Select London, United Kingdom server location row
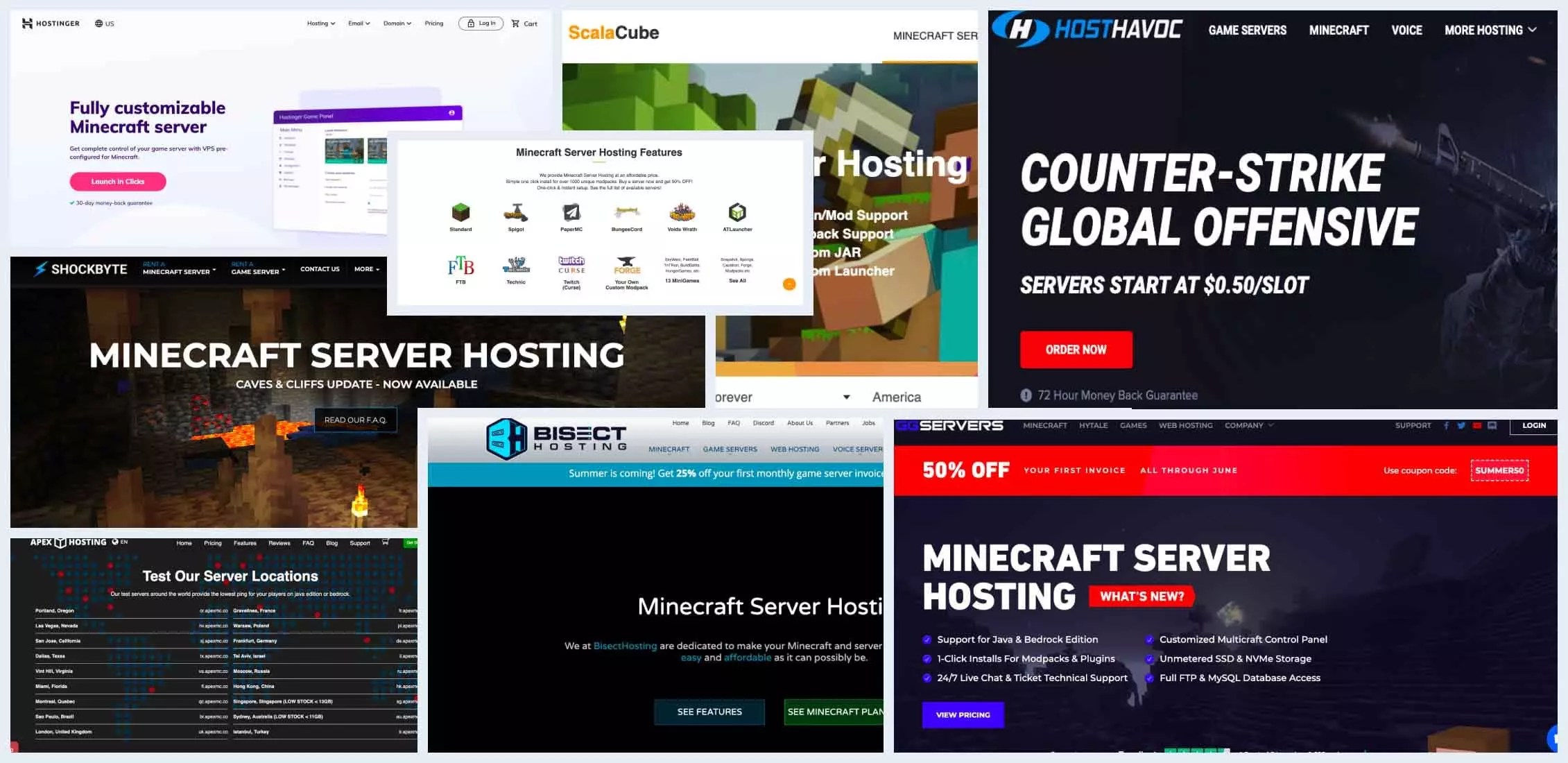The width and height of the screenshot is (1568, 763). coord(132,732)
